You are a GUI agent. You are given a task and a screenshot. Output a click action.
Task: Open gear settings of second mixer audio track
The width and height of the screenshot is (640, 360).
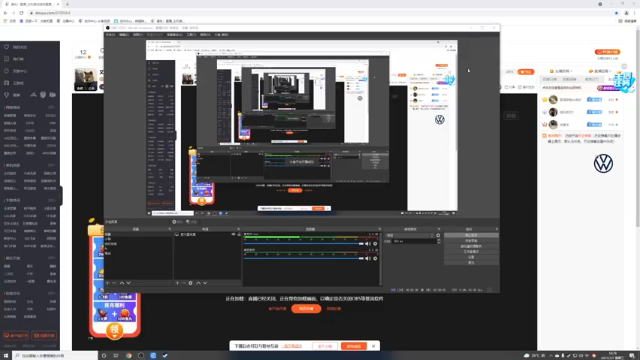[375, 258]
